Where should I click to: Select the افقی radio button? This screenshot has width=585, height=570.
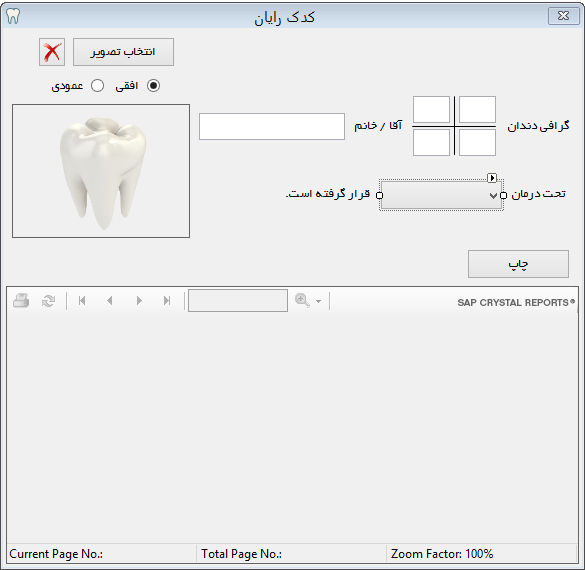153,86
